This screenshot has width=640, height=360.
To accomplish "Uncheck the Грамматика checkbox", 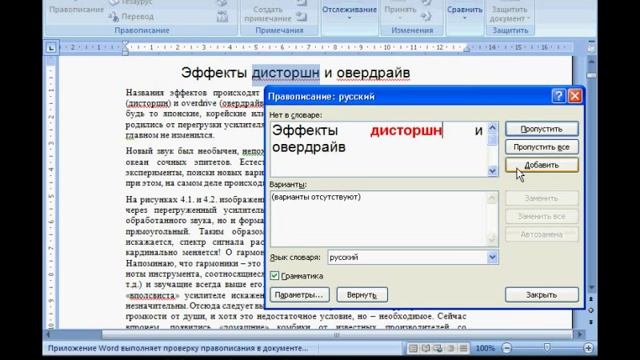I will 275,276.
